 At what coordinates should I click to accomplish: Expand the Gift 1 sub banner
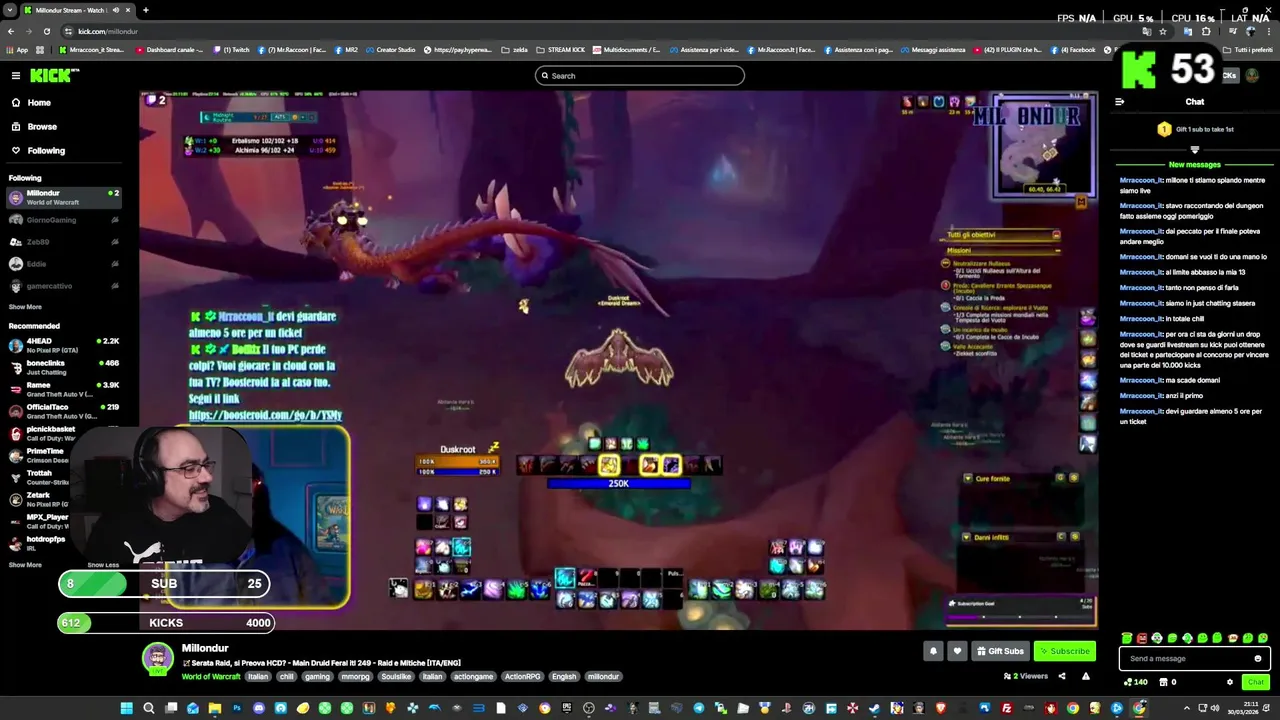(1195, 150)
